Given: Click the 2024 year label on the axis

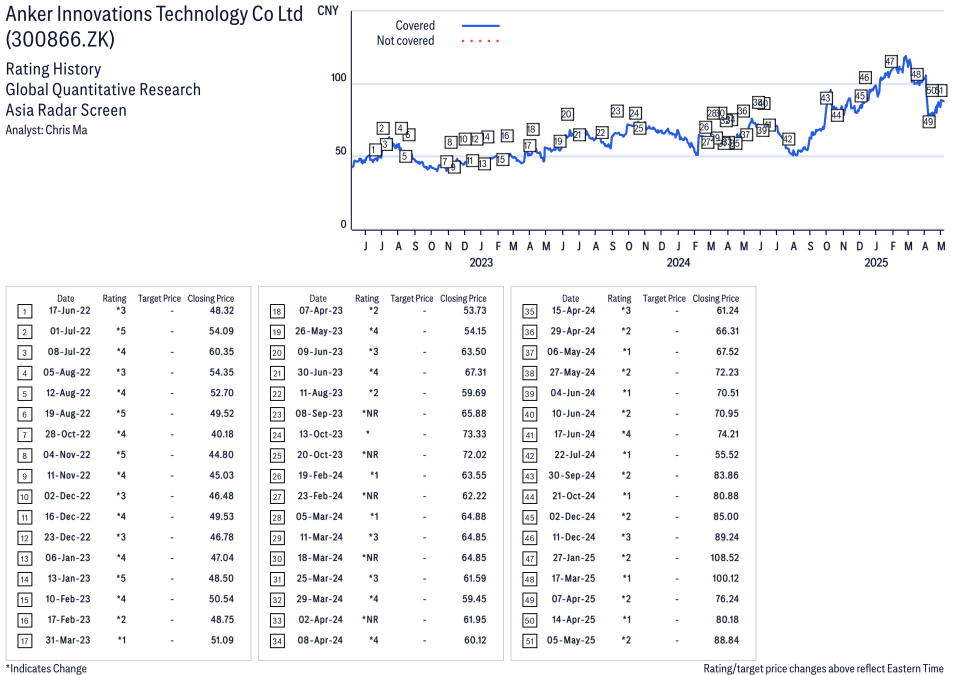Looking at the screenshot, I should click(678, 263).
